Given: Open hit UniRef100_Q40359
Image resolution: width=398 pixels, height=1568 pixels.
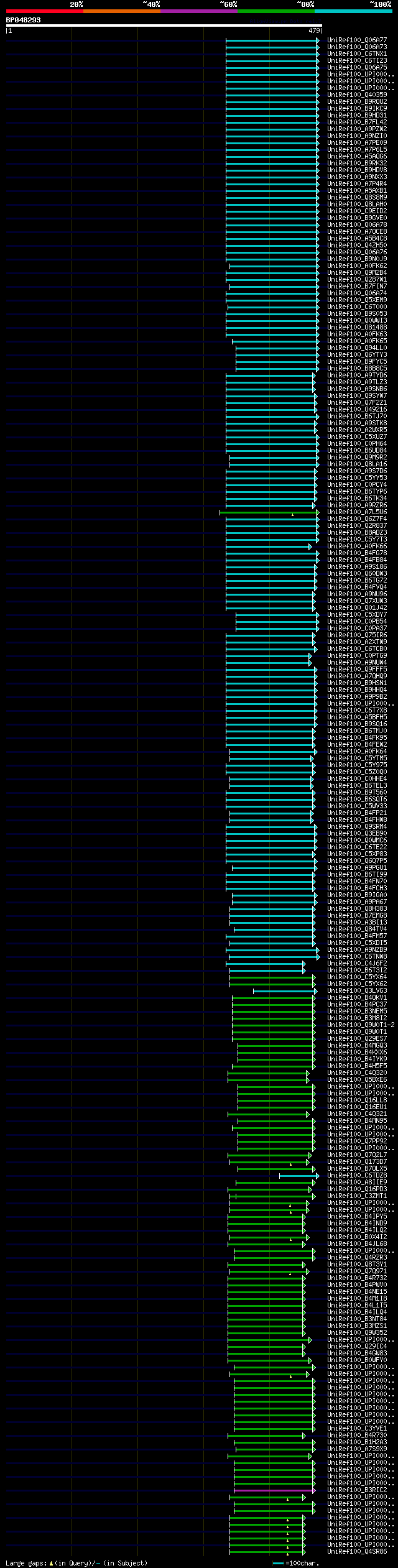Looking at the screenshot, I should [357, 95].
